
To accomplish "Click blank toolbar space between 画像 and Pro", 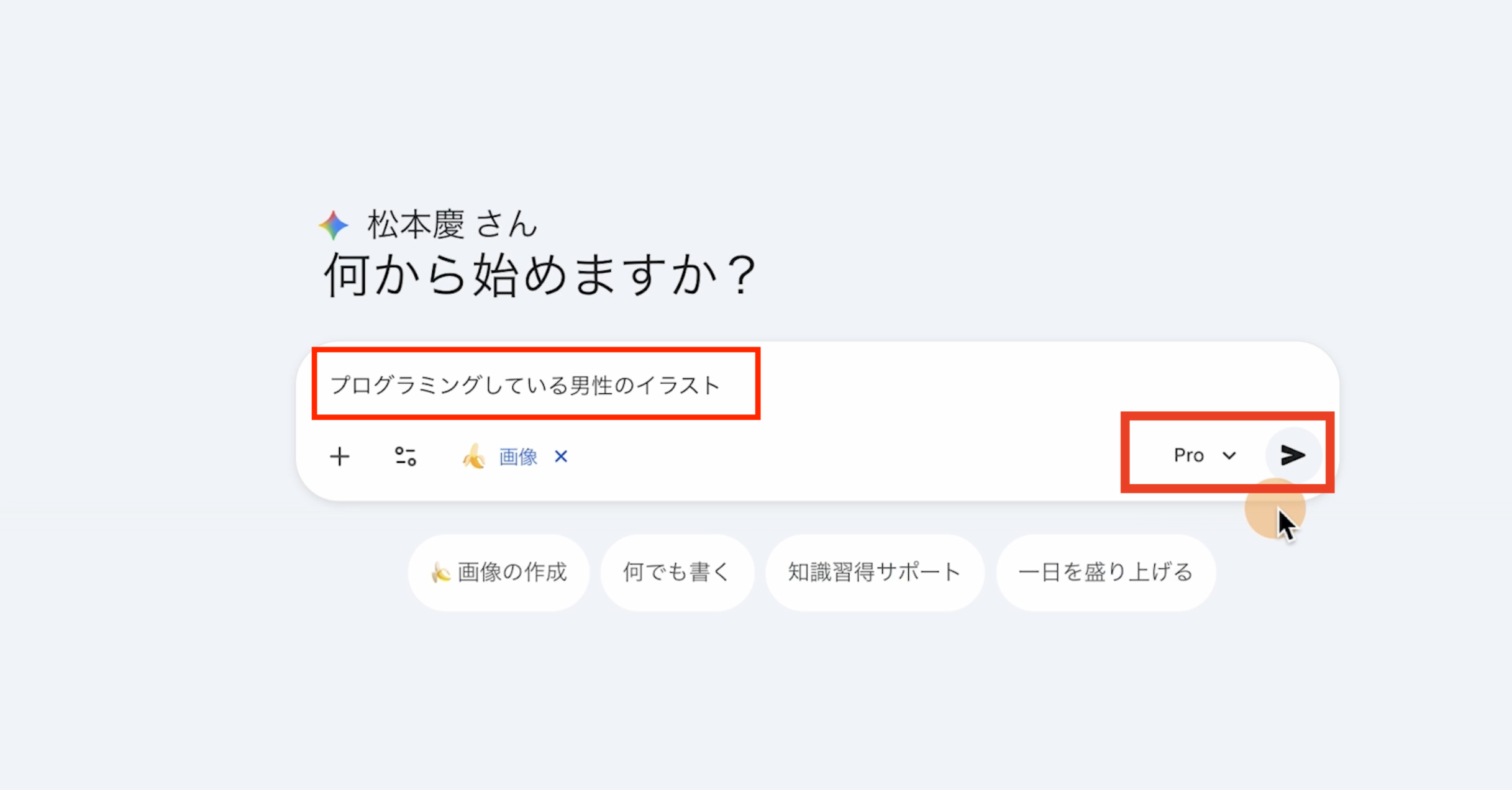I will click(x=839, y=457).
